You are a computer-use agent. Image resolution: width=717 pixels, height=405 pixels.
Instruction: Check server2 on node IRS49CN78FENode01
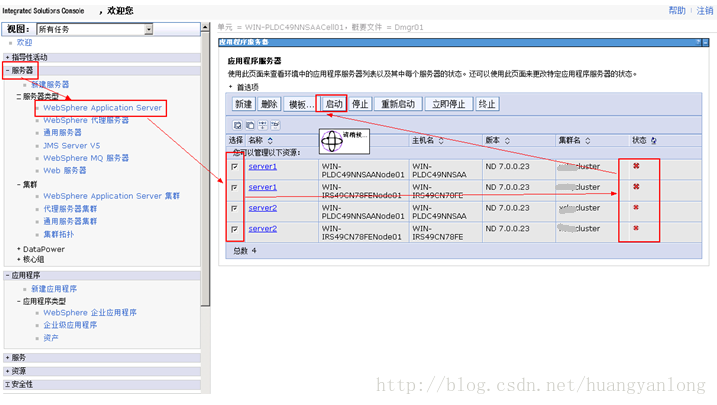tap(235, 229)
